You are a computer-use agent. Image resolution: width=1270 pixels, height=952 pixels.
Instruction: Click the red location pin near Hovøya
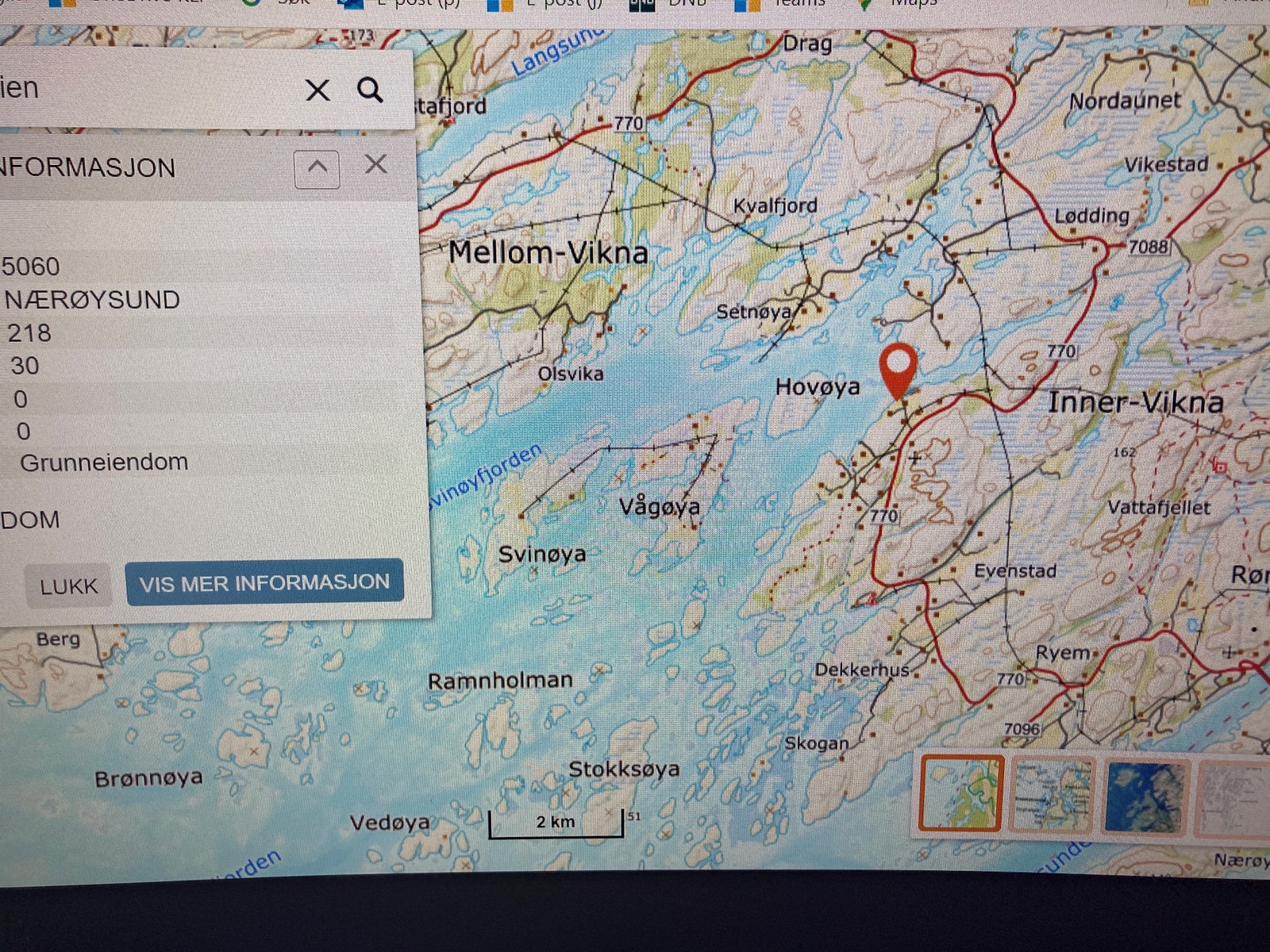pyautogui.click(x=898, y=371)
